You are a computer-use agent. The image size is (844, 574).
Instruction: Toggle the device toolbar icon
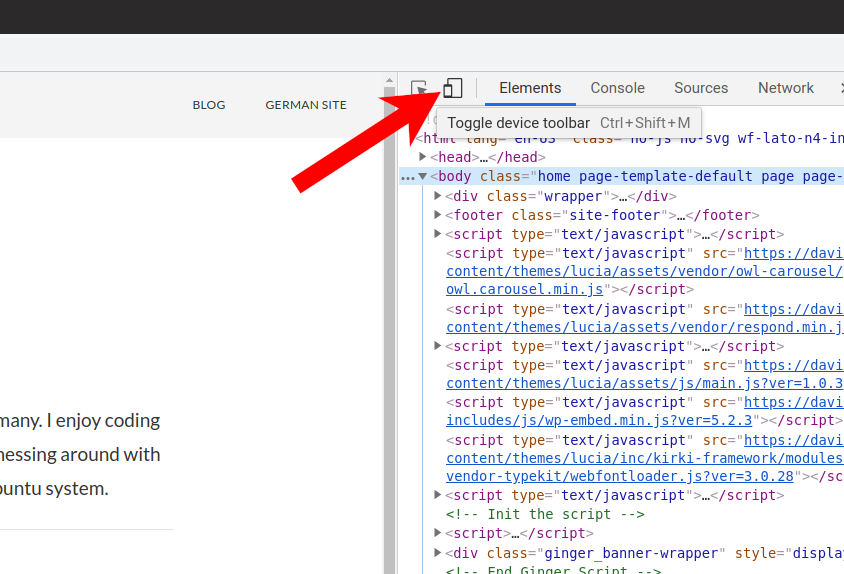click(453, 89)
